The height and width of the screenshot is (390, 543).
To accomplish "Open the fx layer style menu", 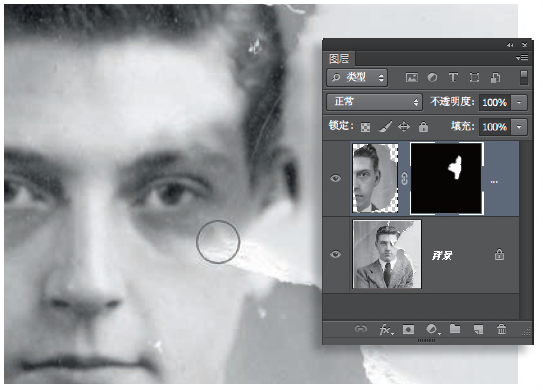I will point(386,329).
